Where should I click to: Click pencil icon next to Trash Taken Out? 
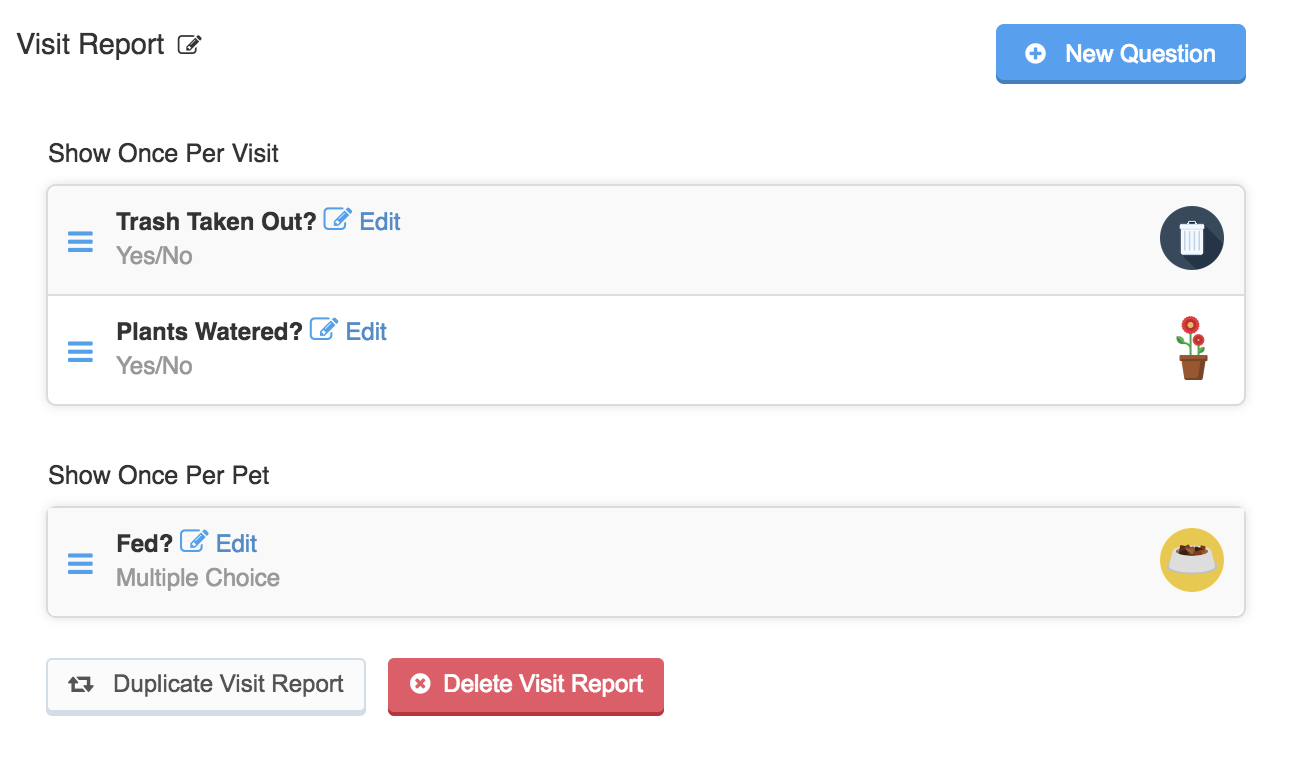[x=338, y=219]
